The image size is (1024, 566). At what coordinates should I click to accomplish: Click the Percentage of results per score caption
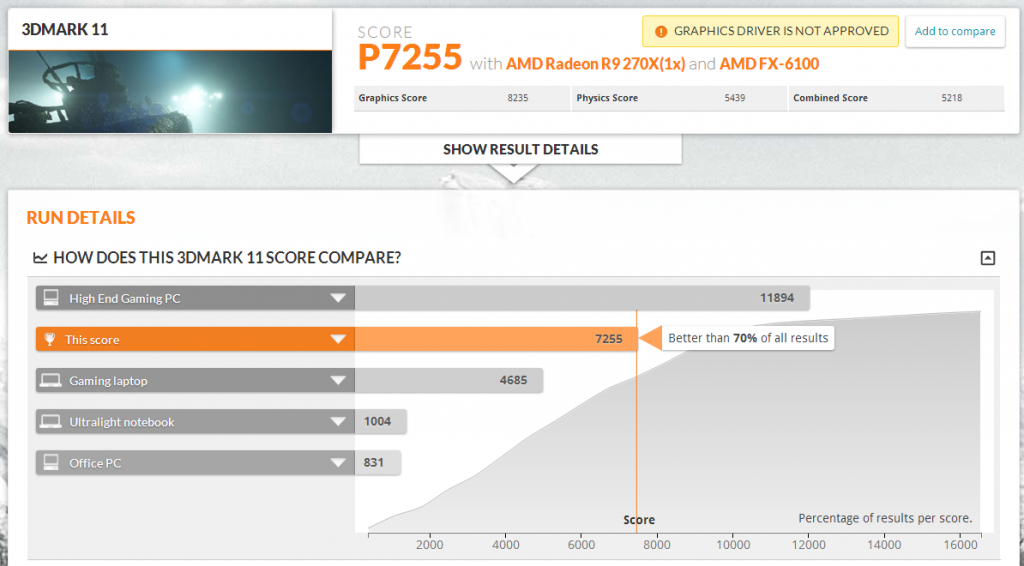(x=885, y=518)
